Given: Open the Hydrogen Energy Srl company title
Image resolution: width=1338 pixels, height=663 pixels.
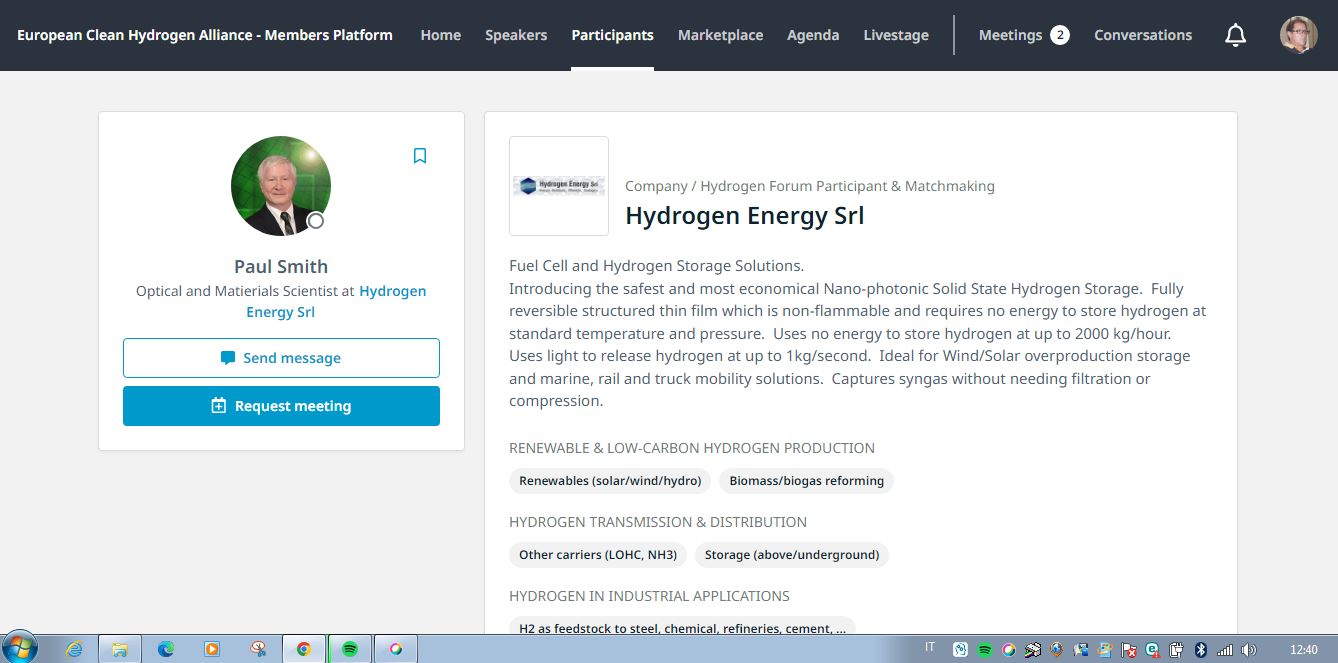Looking at the screenshot, I should [745, 215].
